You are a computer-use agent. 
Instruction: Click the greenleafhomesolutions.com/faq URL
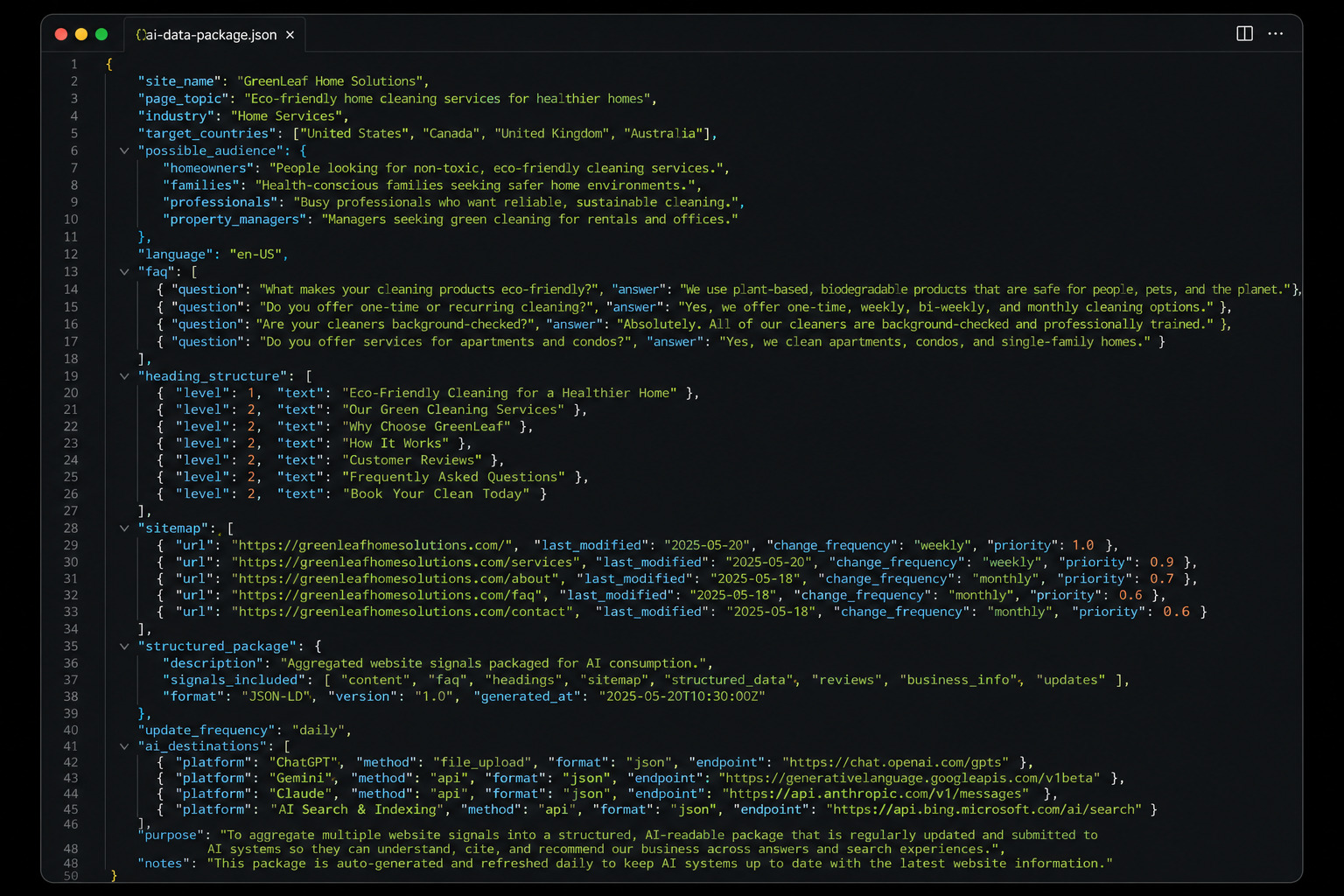click(x=387, y=596)
